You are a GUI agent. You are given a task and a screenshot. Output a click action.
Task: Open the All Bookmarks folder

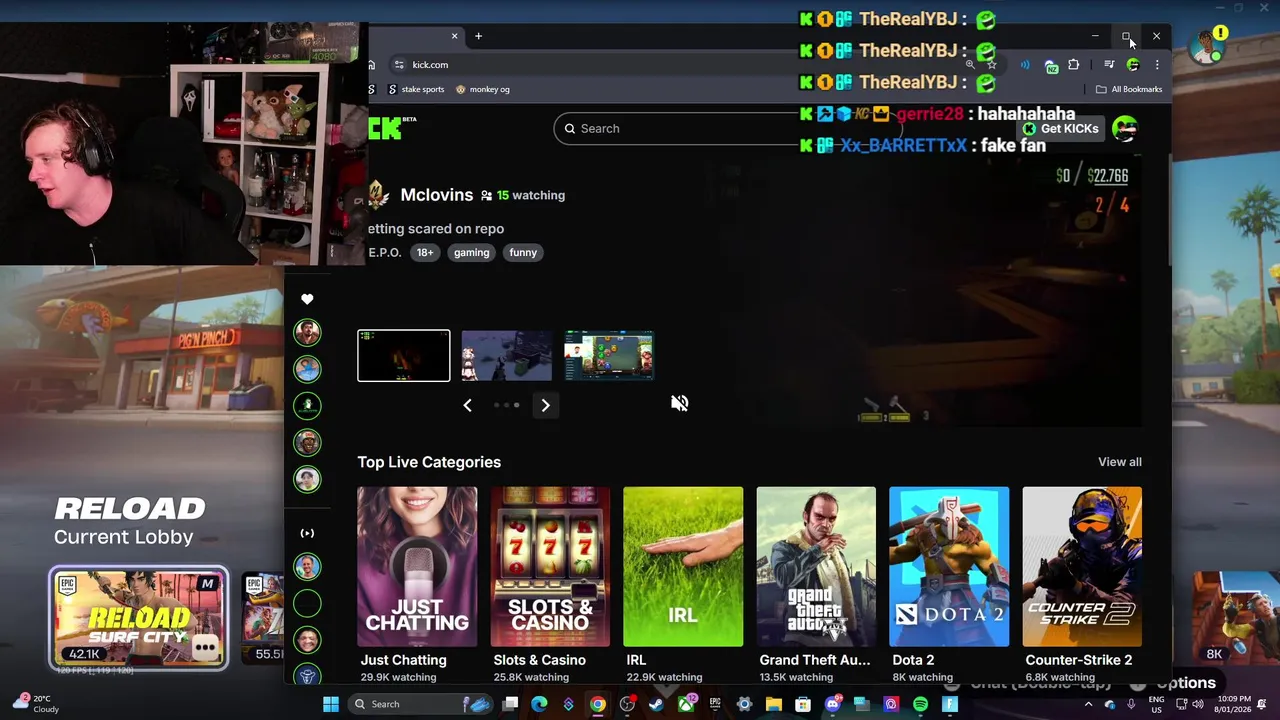[x=1129, y=89]
